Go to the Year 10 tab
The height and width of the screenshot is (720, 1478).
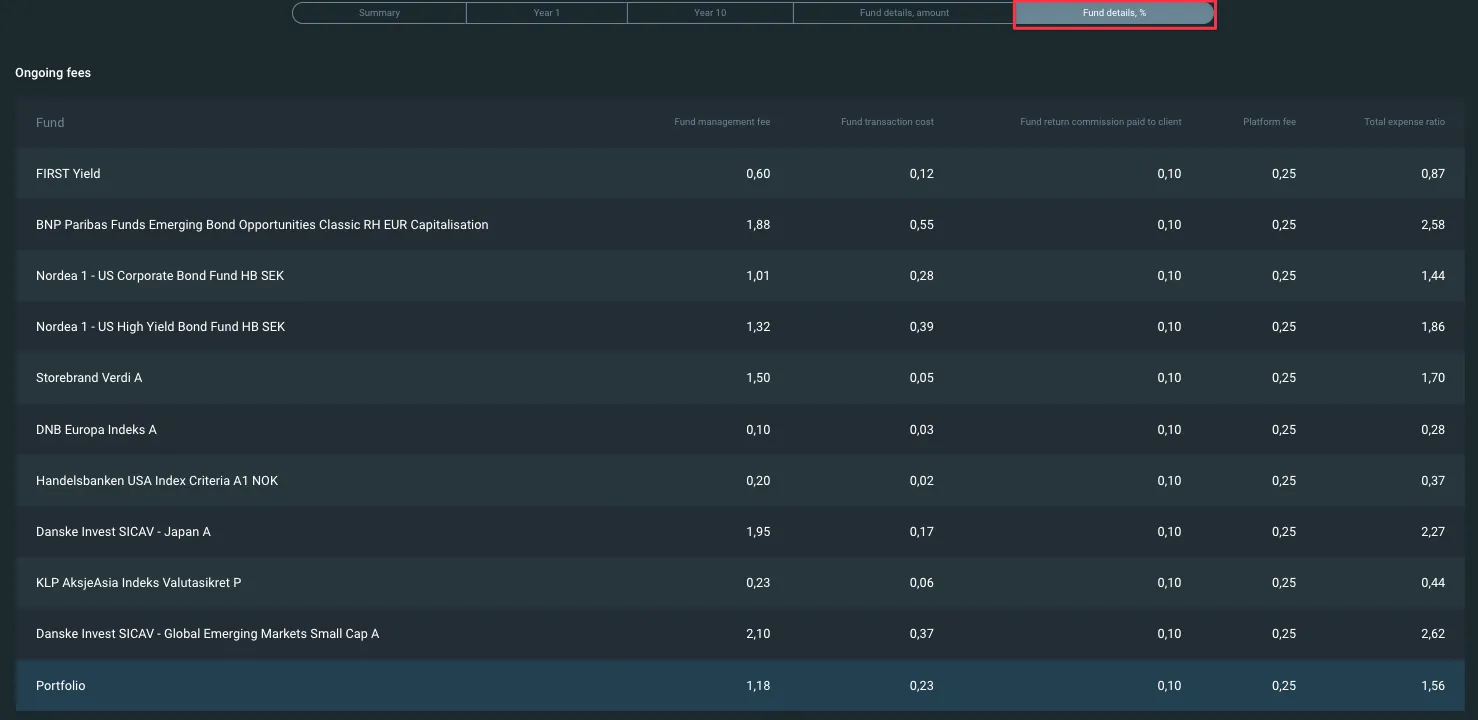tap(710, 13)
